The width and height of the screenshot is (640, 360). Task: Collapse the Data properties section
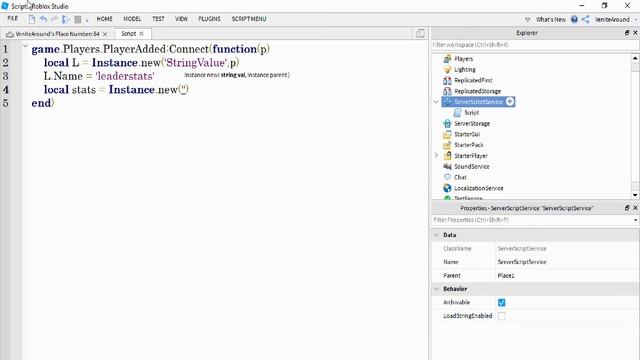coord(436,235)
